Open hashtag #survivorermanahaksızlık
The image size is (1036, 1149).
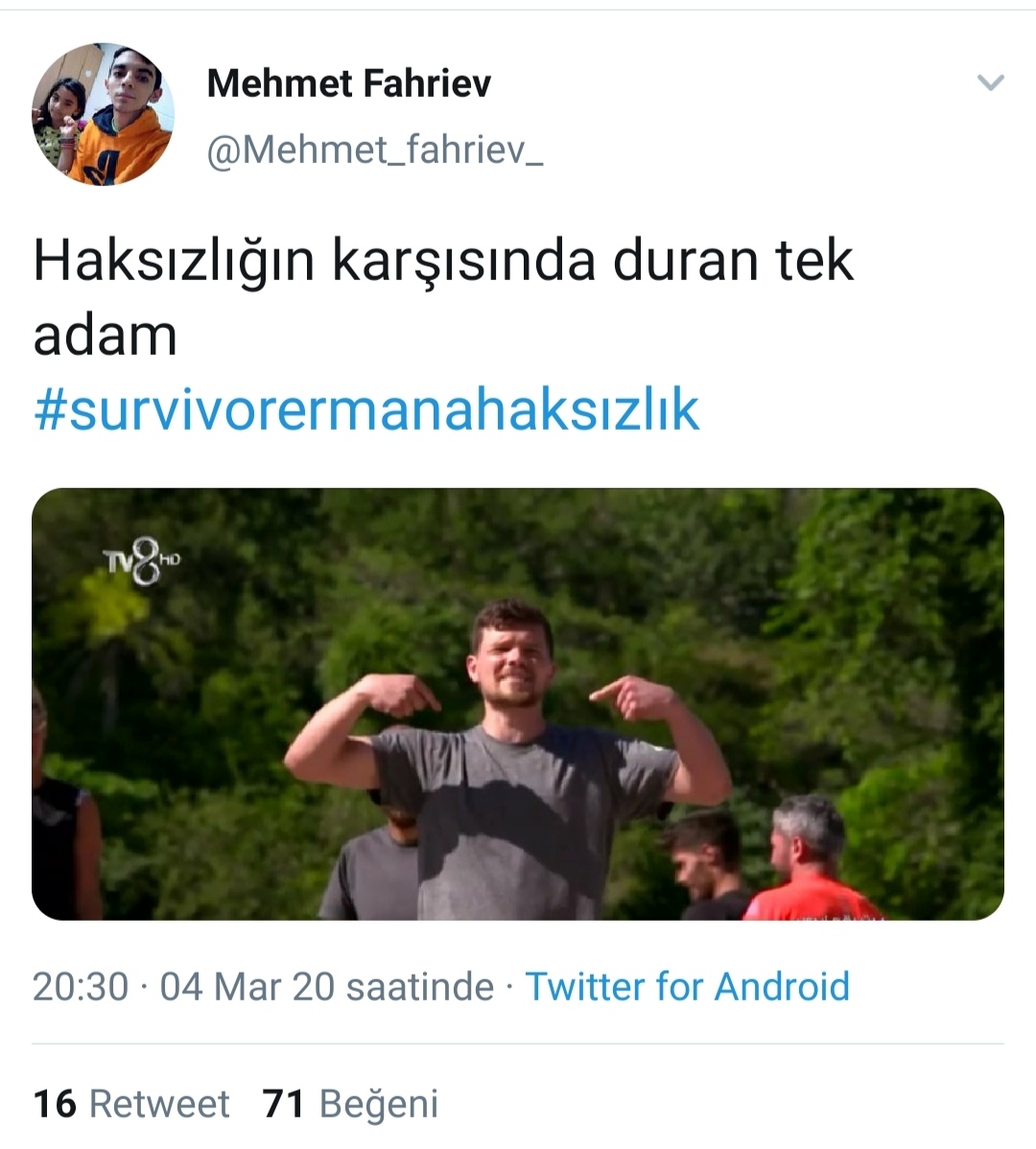(x=366, y=409)
